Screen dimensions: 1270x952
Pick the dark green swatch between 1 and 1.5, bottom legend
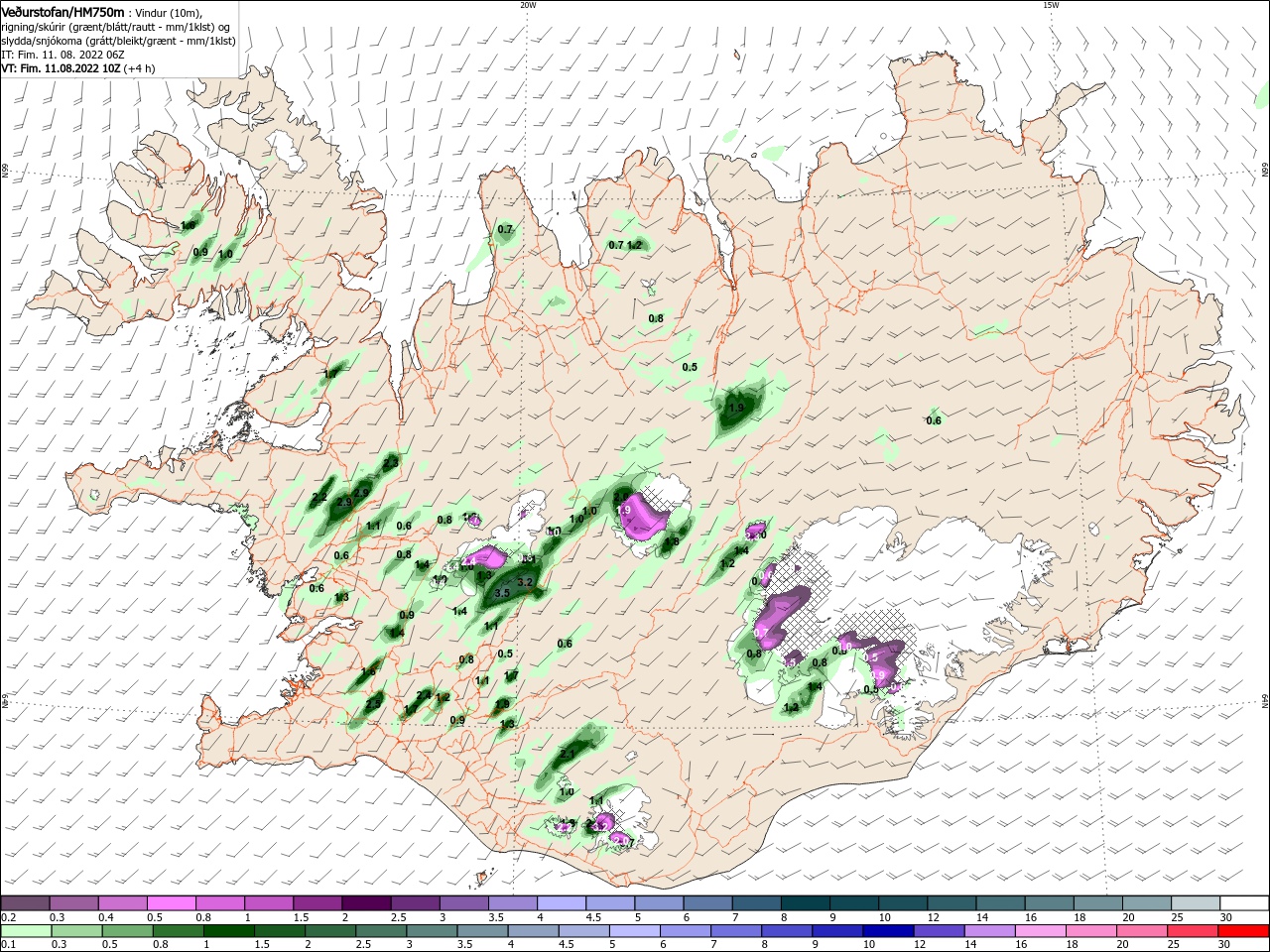click(x=229, y=931)
